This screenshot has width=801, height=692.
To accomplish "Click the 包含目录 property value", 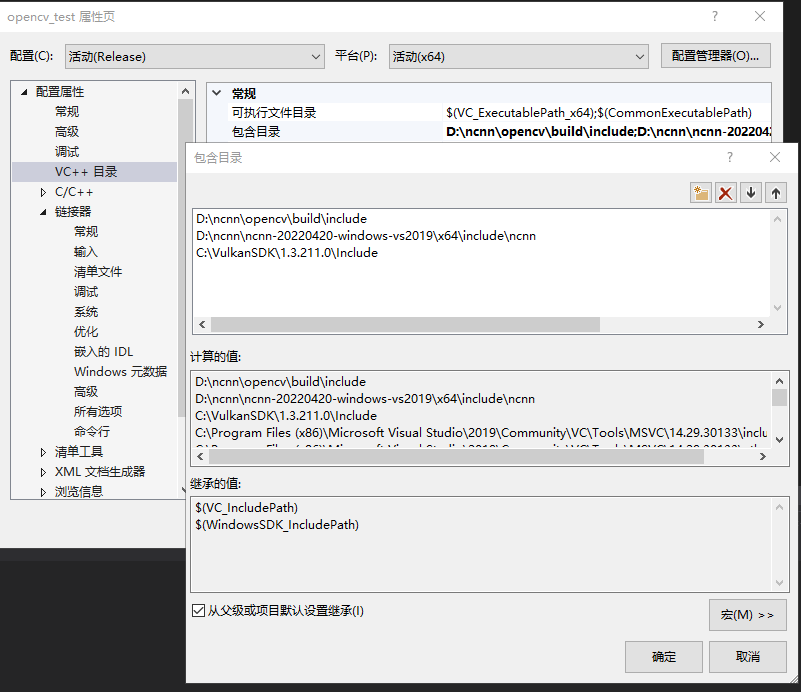I will (x=607, y=132).
